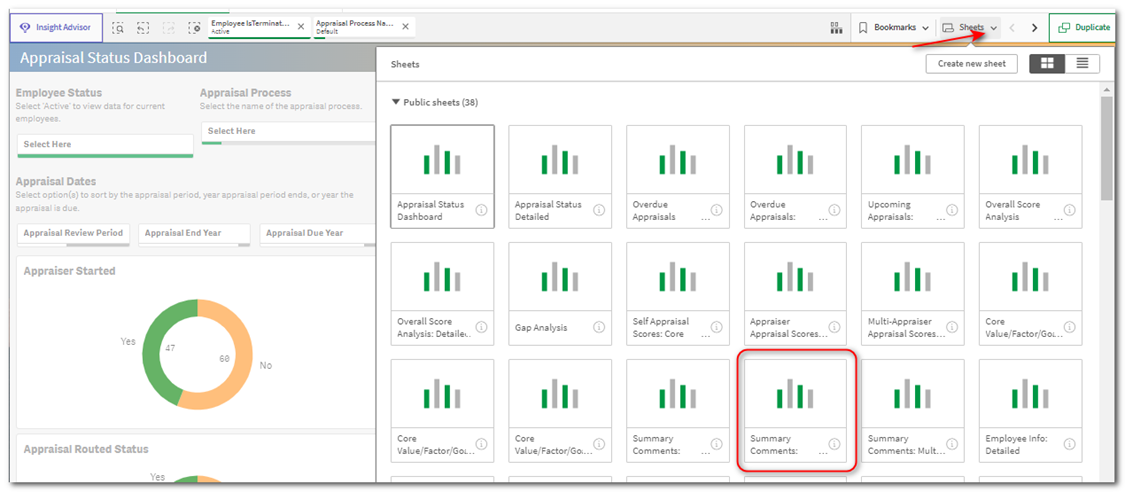Image resolution: width=1125 pixels, height=492 pixels.
Task: Open the smart search selections tool
Action: [x=119, y=28]
